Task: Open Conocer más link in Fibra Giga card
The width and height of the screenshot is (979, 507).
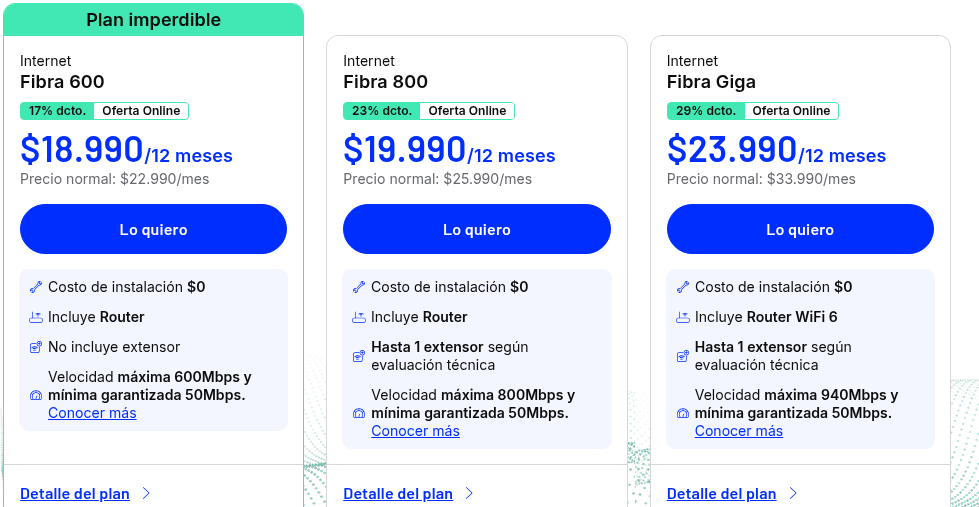Action: click(739, 431)
